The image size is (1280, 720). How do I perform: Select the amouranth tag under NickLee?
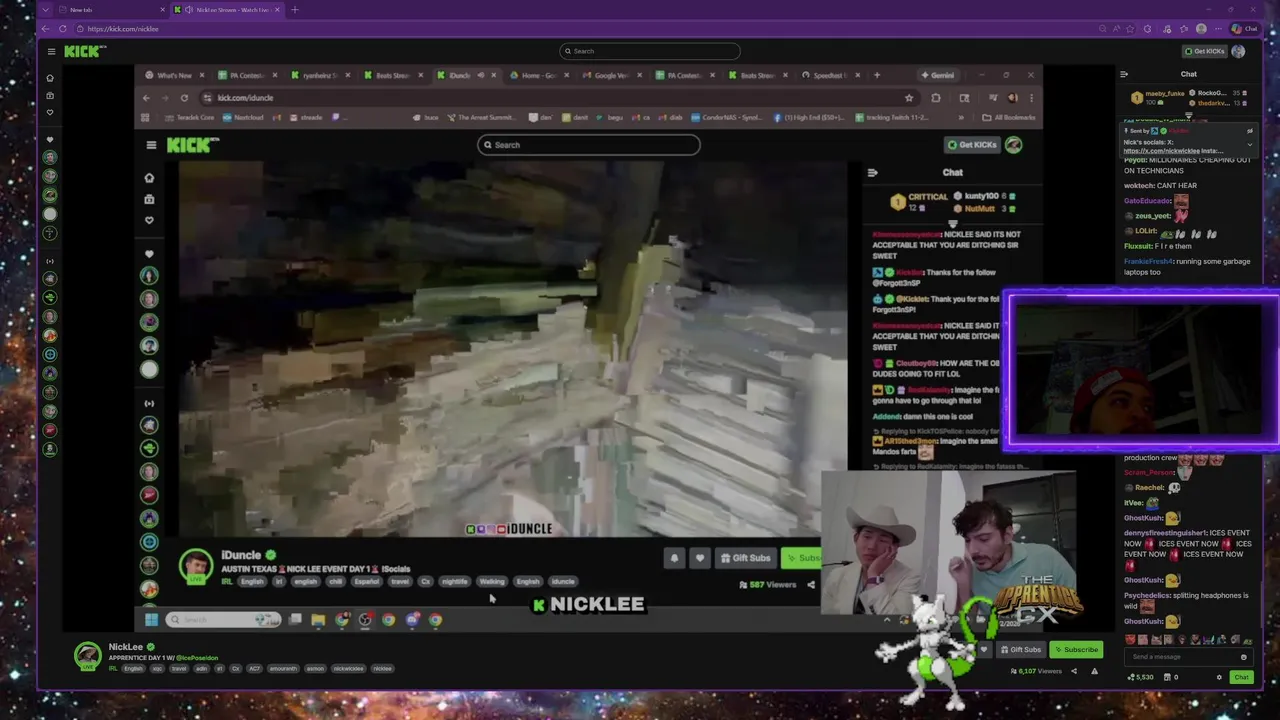pyautogui.click(x=283, y=668)
